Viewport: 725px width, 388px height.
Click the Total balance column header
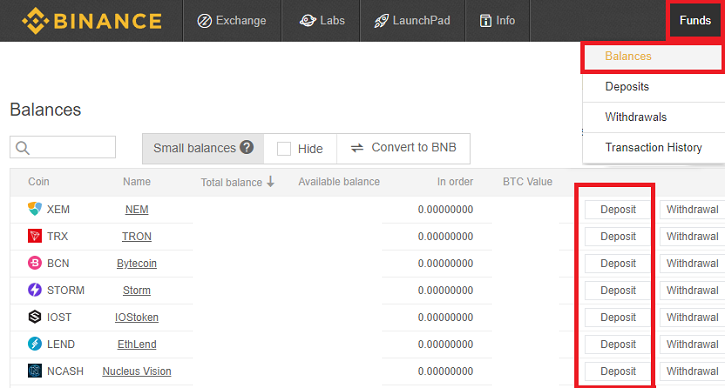click(232, 182)
